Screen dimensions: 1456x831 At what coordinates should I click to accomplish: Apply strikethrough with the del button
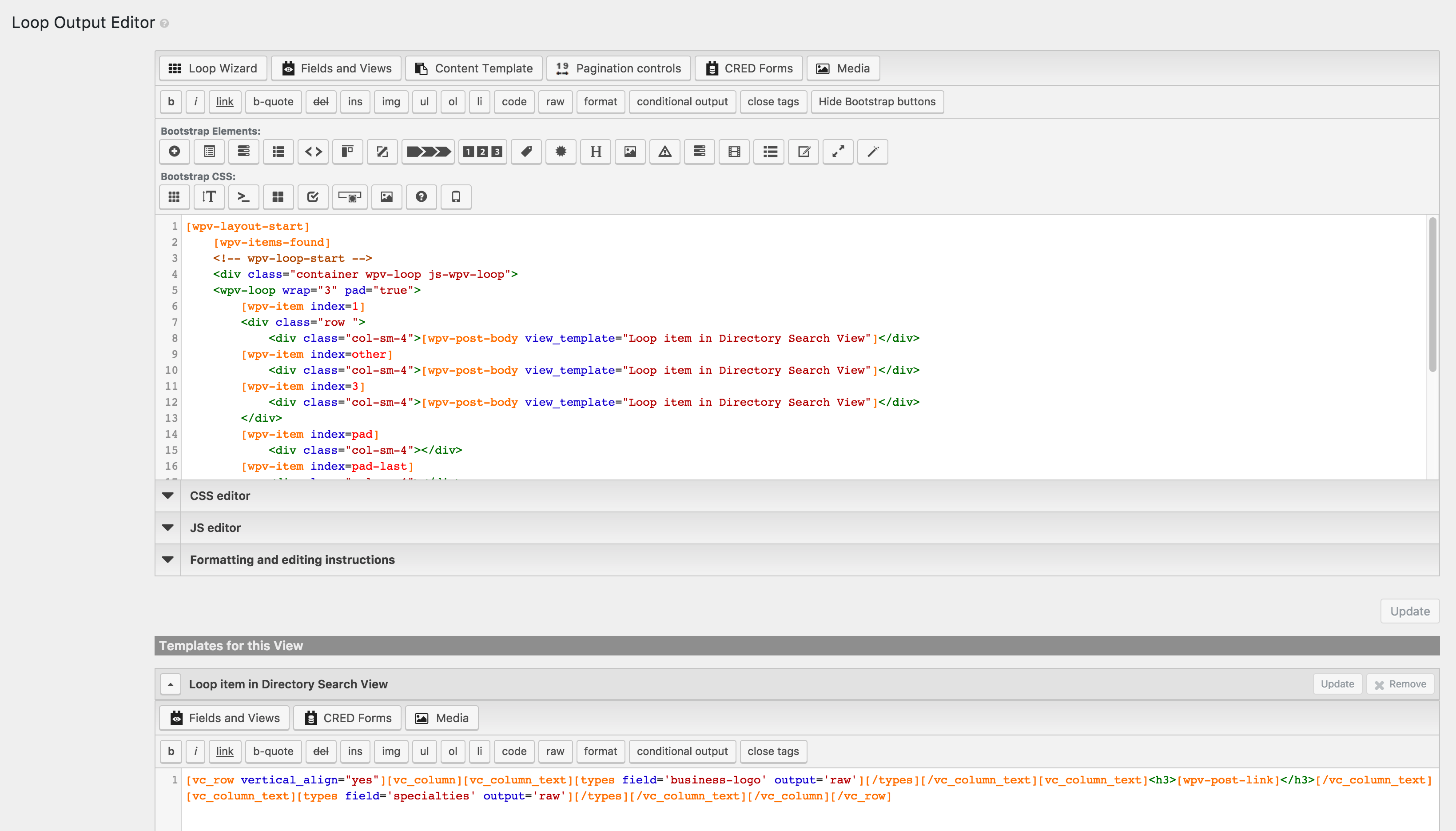click(321, 102)
